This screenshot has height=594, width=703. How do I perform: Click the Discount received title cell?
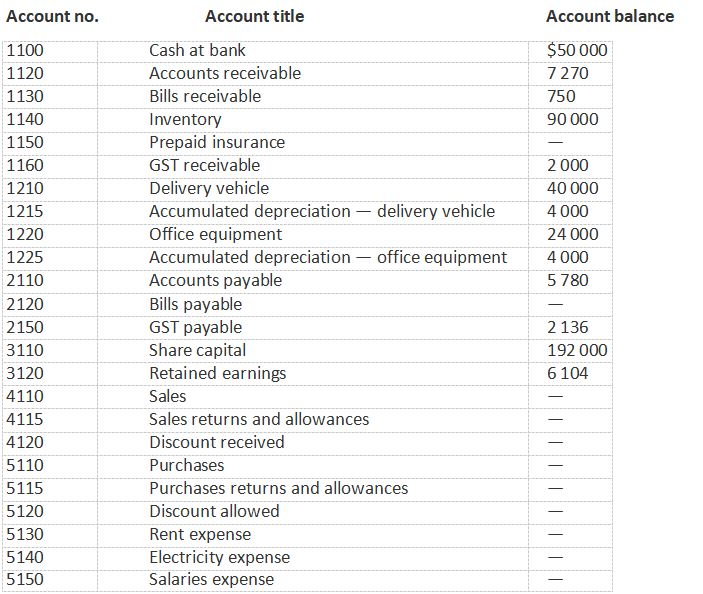pyautogui.click(x=216, y=442)
